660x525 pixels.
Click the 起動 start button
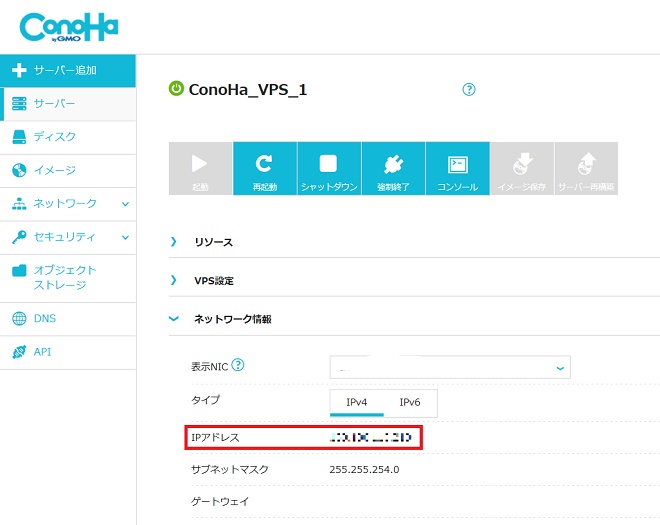tap(200, 168)
